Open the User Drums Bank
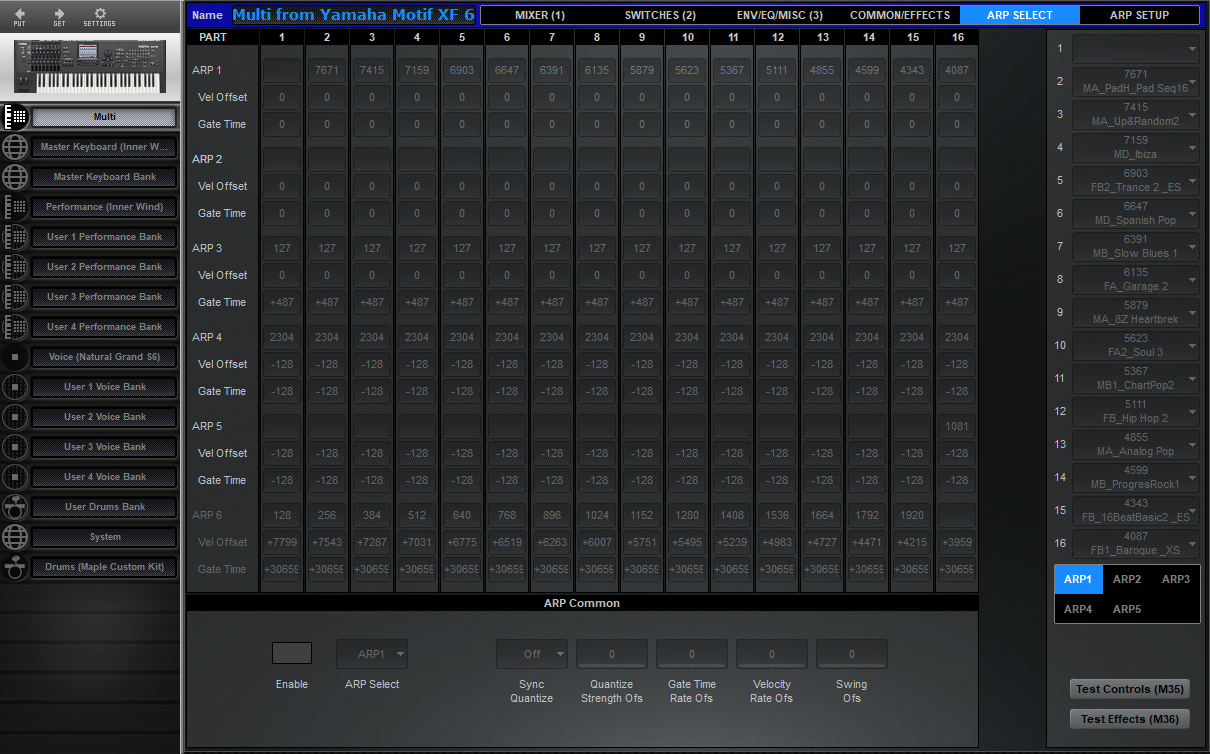 point(103,506)
